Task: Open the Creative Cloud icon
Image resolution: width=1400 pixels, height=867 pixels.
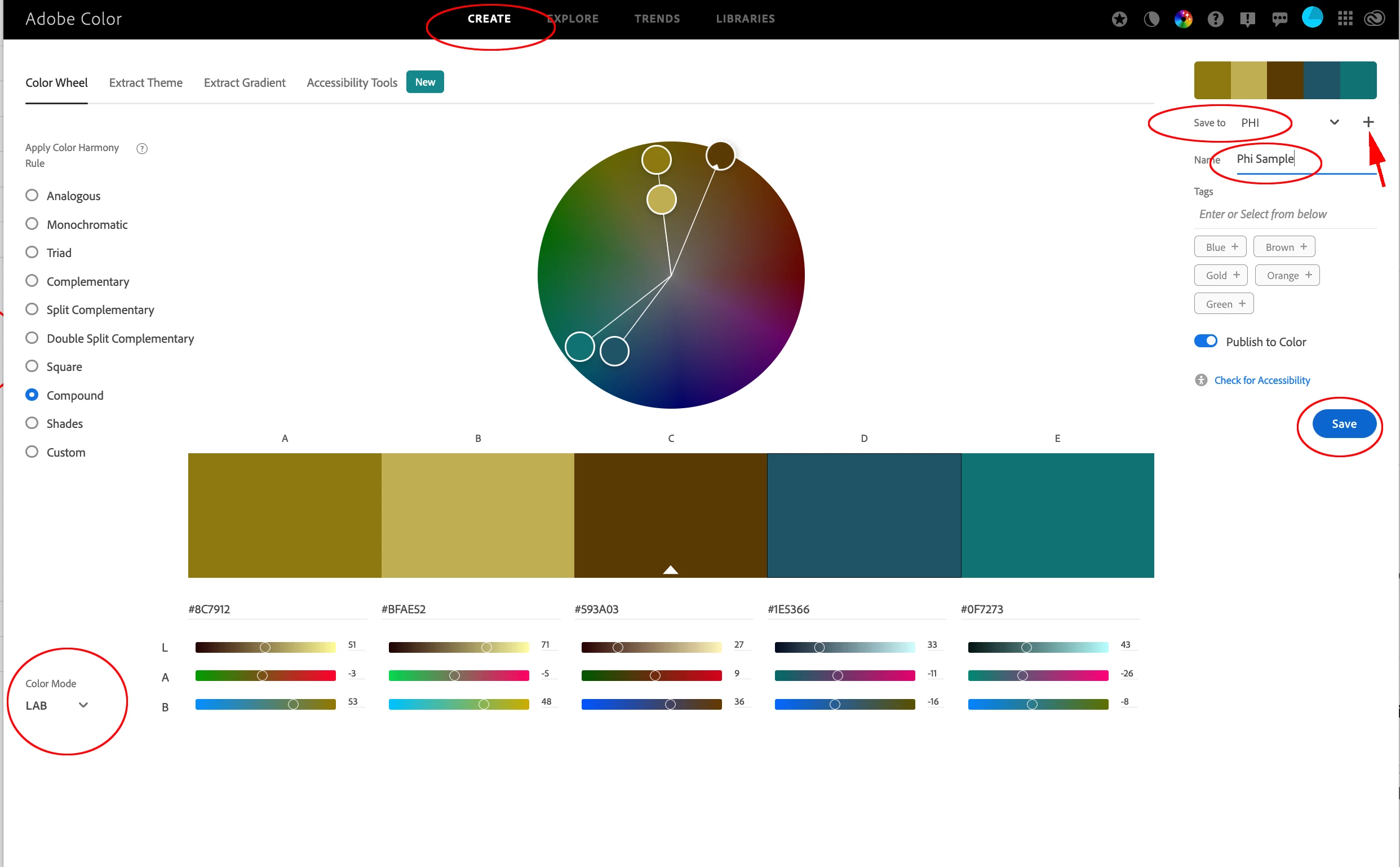Action: click(1375, 19)
